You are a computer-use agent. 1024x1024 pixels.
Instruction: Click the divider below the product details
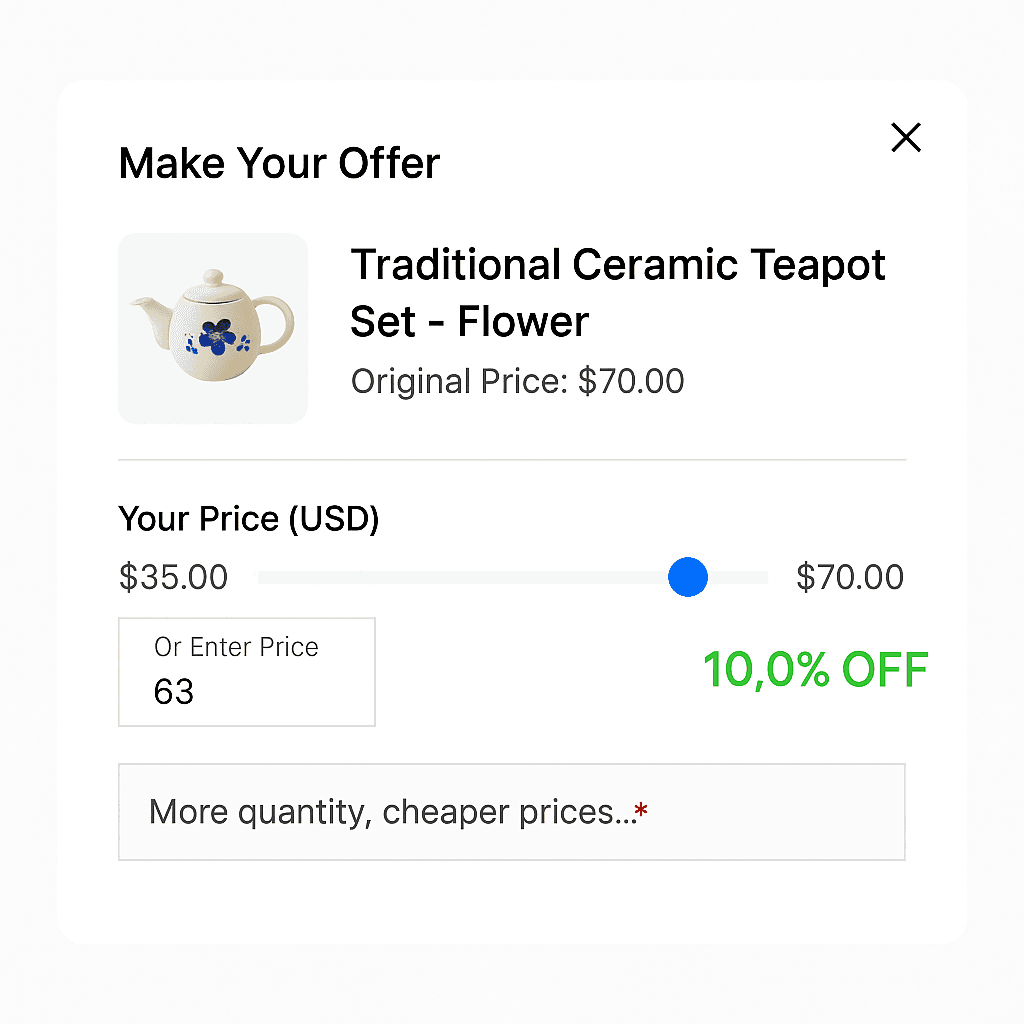pyautogui.click(x=512, y=460)
